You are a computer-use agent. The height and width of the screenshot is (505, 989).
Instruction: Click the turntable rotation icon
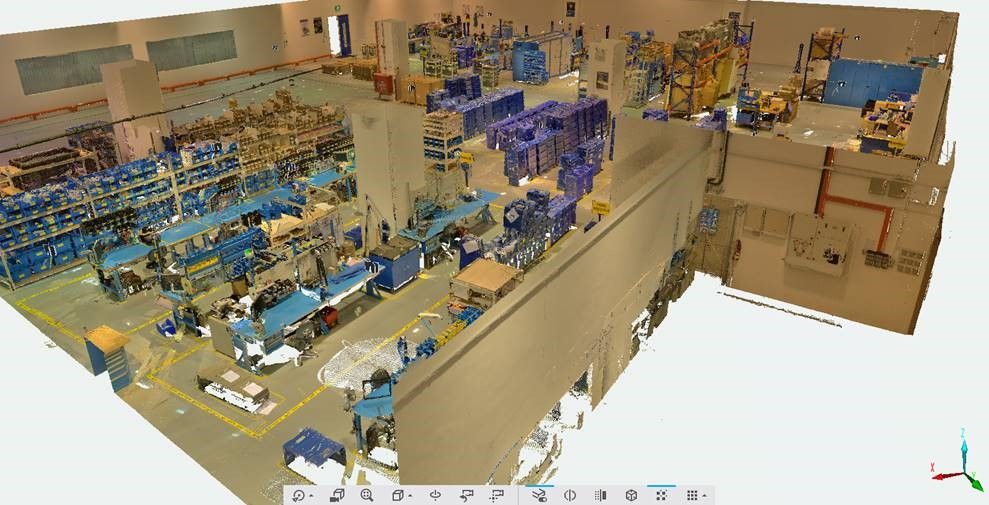click(x=435, y=495)
